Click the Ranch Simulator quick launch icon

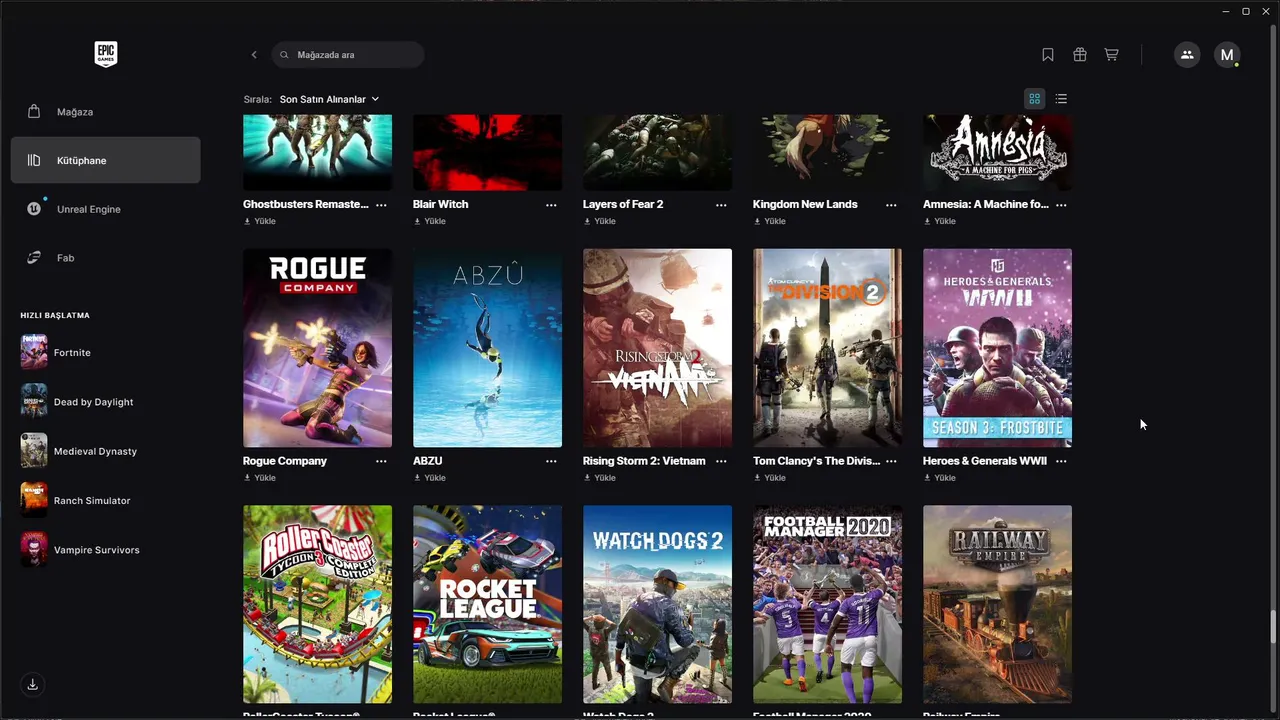click(x=34, y=500)
